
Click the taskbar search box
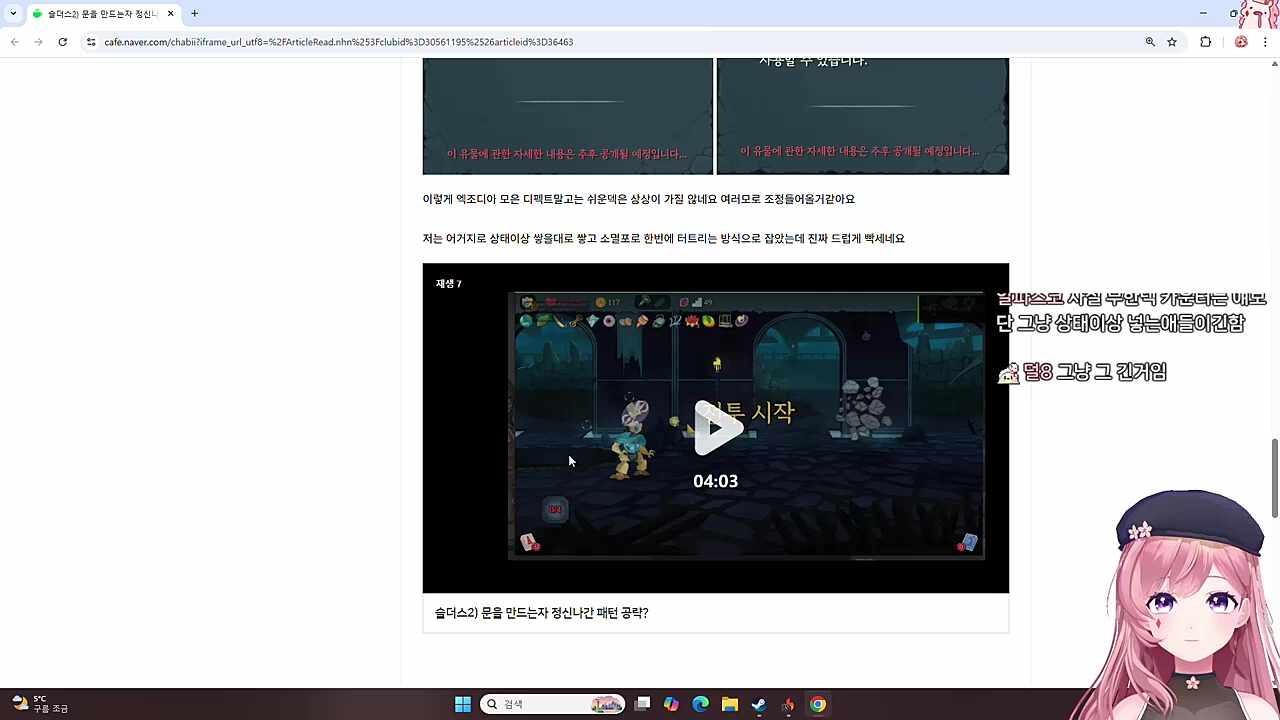pyautogui.click(x=552, y=704)
